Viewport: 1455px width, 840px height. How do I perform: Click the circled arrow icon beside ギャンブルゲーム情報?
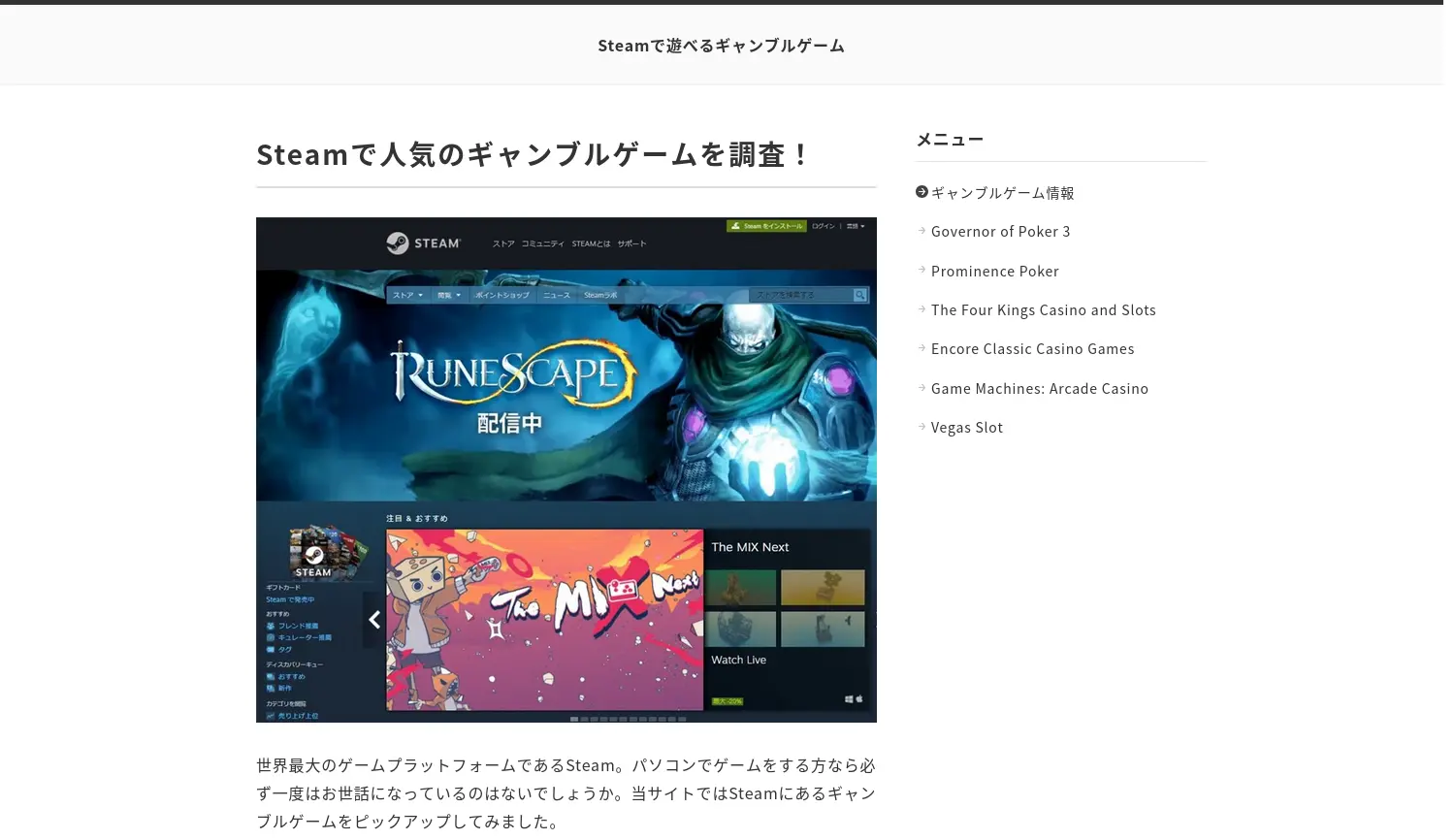(921, 192)
